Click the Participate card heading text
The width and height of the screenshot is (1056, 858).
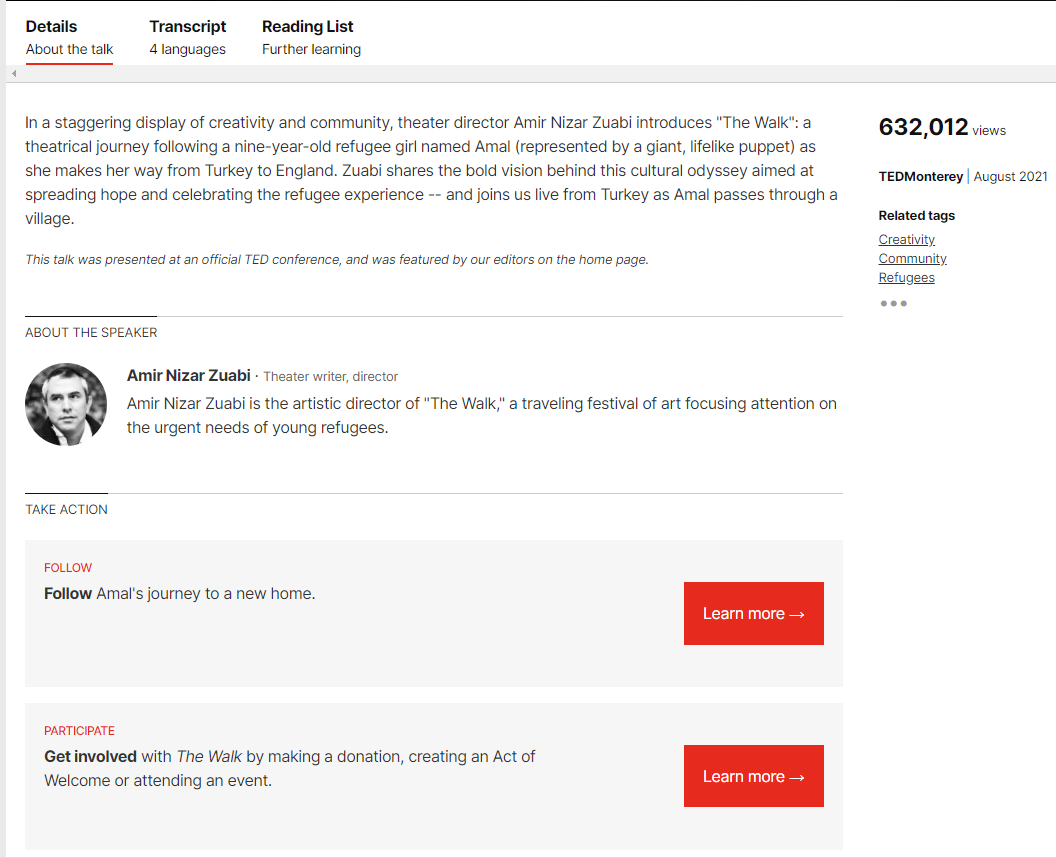79,731
